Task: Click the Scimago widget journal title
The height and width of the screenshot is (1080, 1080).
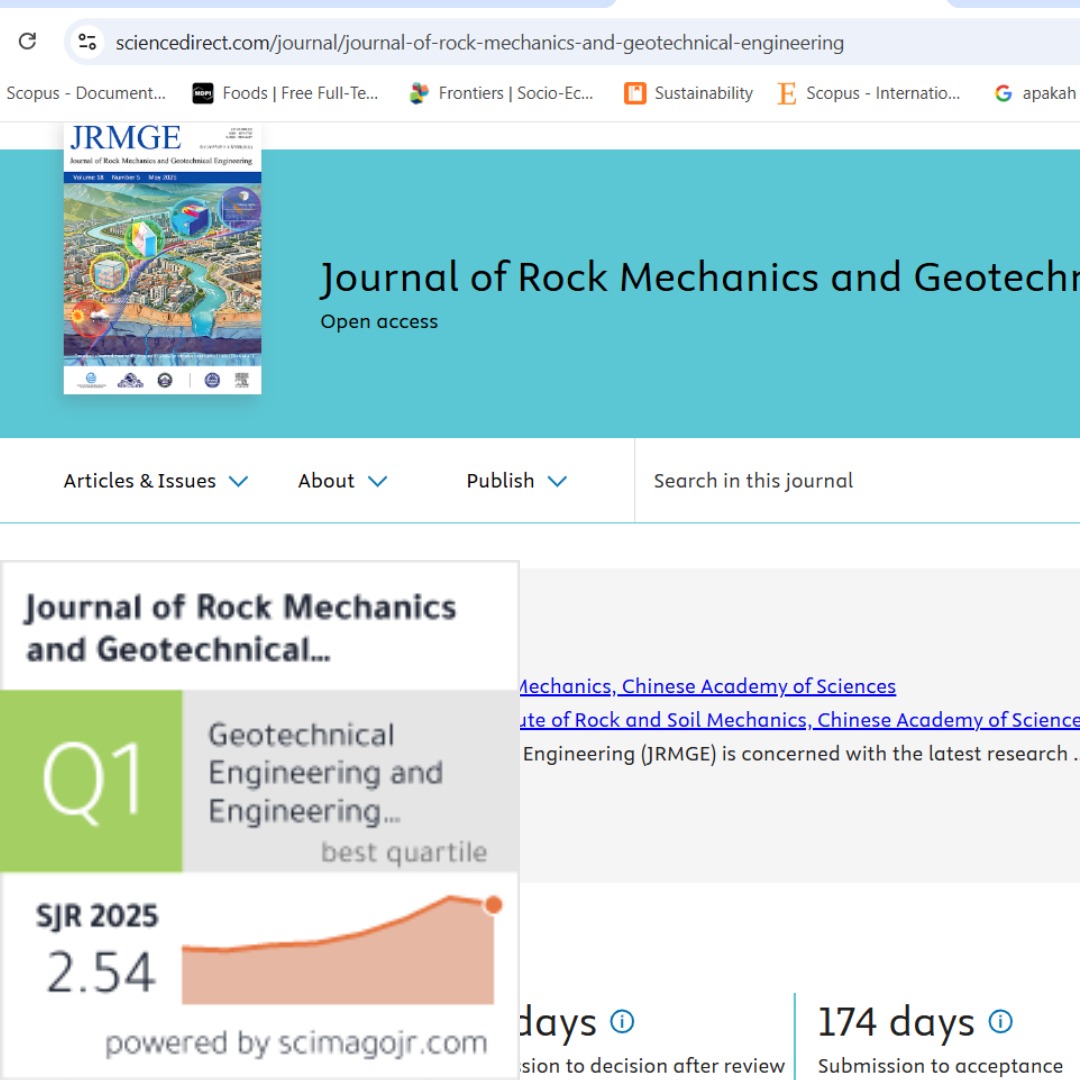Action: (240, 628)
